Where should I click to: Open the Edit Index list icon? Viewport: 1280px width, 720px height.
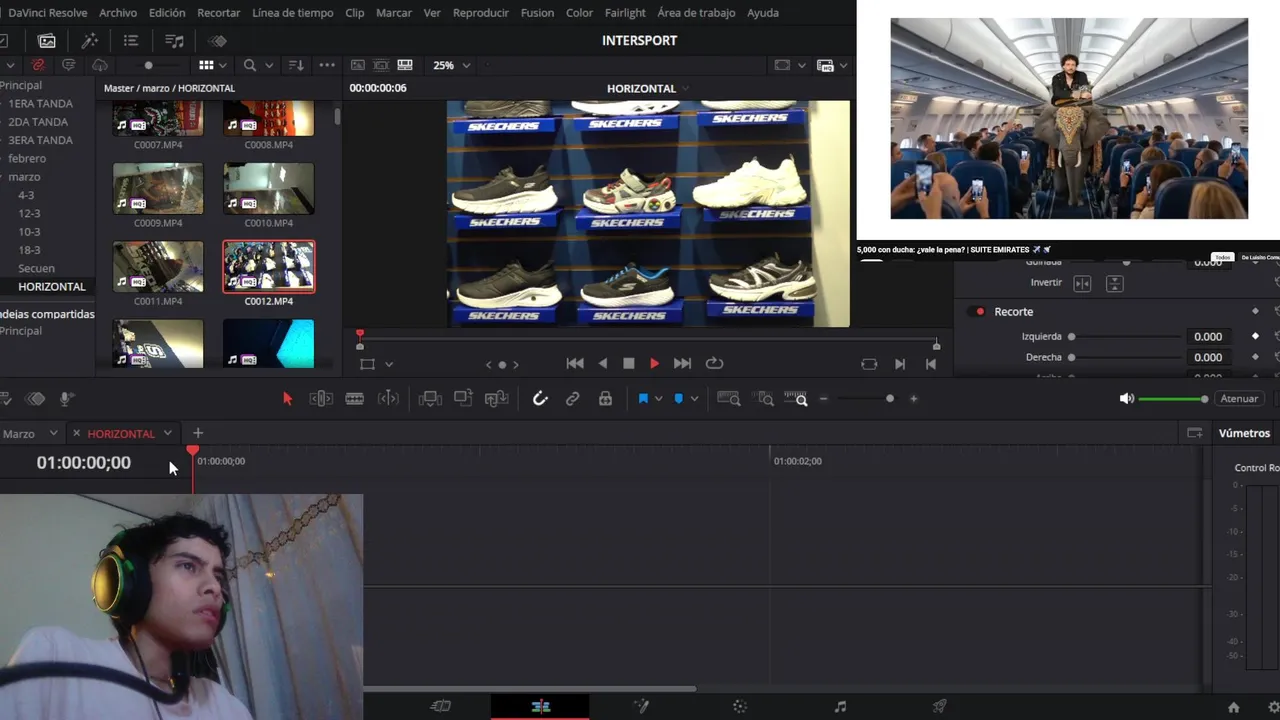pyautogui.click(x=131, y=41)
